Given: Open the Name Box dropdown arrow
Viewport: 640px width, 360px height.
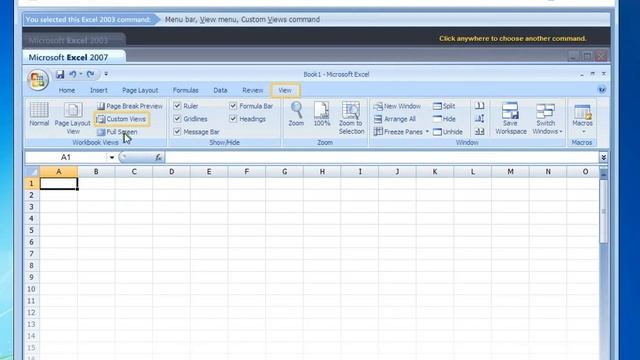Looking at the screenshot, I should point(111,158).
